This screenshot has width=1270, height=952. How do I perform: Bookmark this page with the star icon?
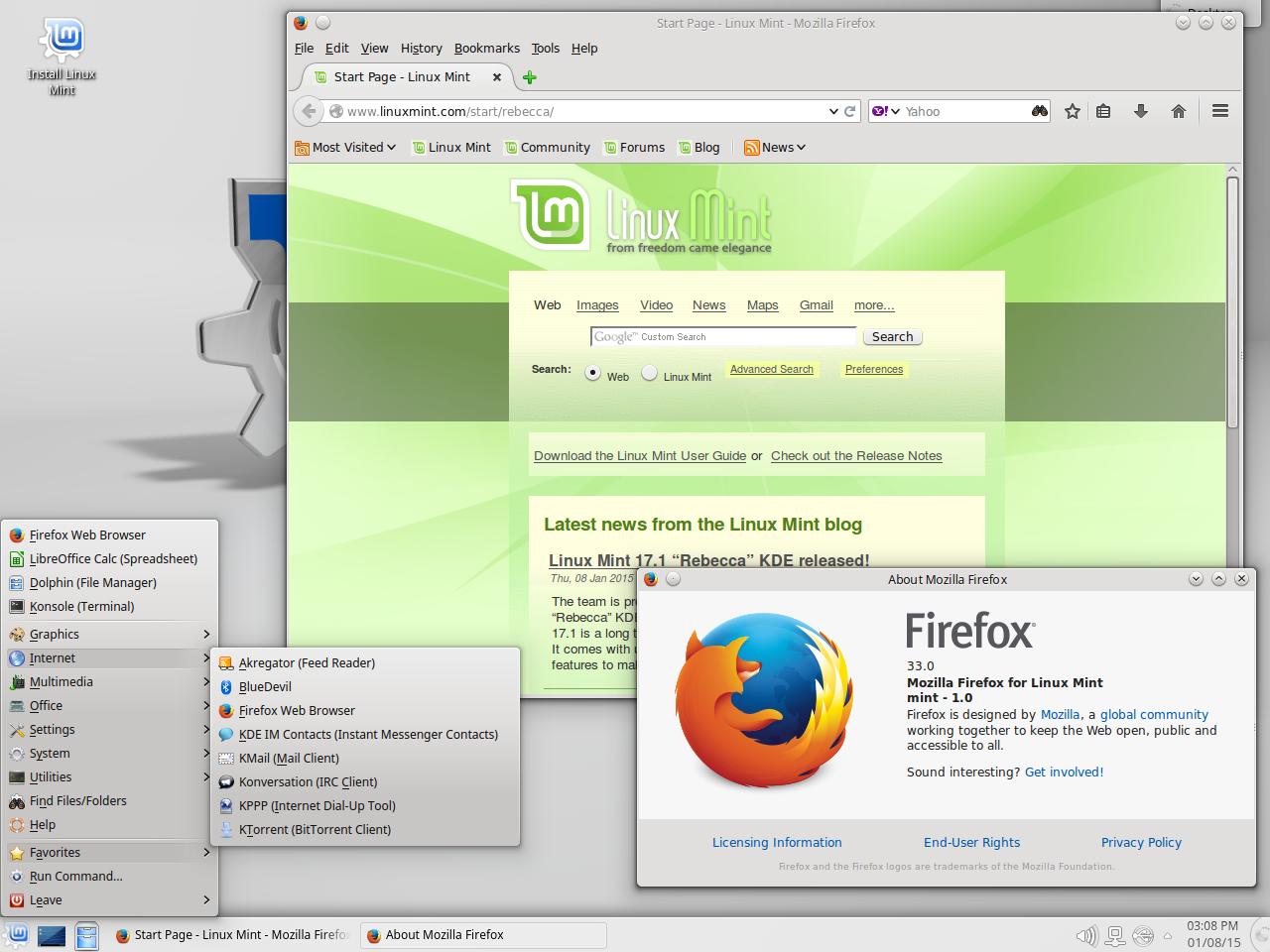point(1073,111)
